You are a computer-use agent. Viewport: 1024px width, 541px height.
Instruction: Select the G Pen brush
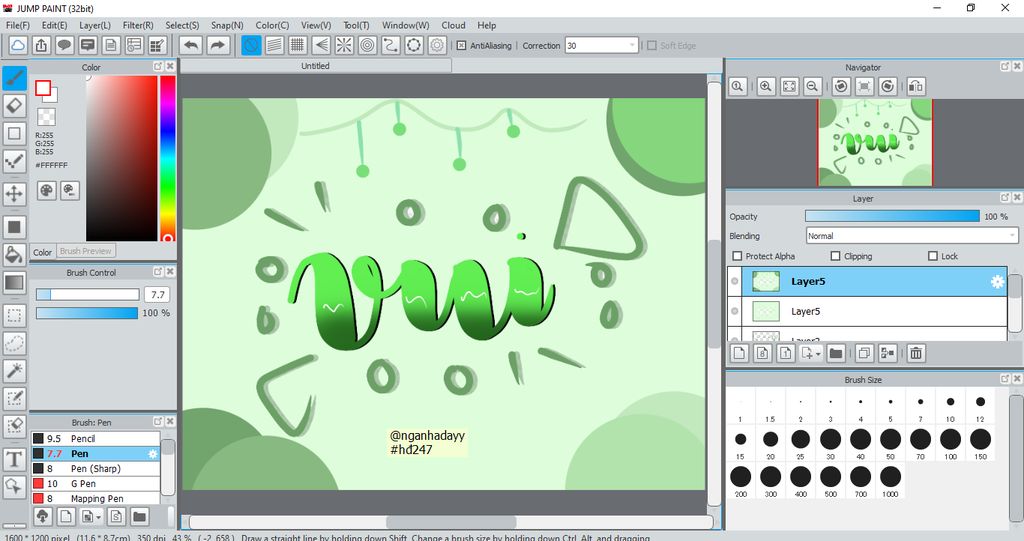(96, 484)
